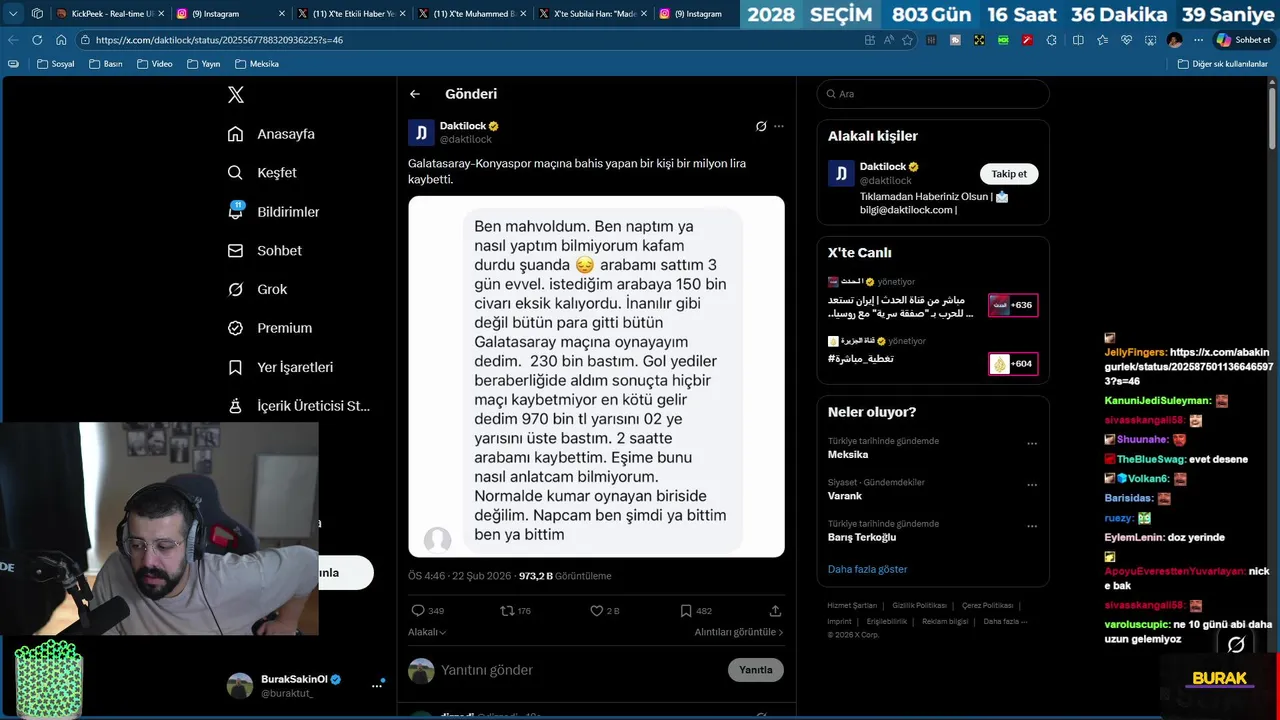The image size is (1280, 720).
Task: Click the post share icon
Action: click(775, 610)
